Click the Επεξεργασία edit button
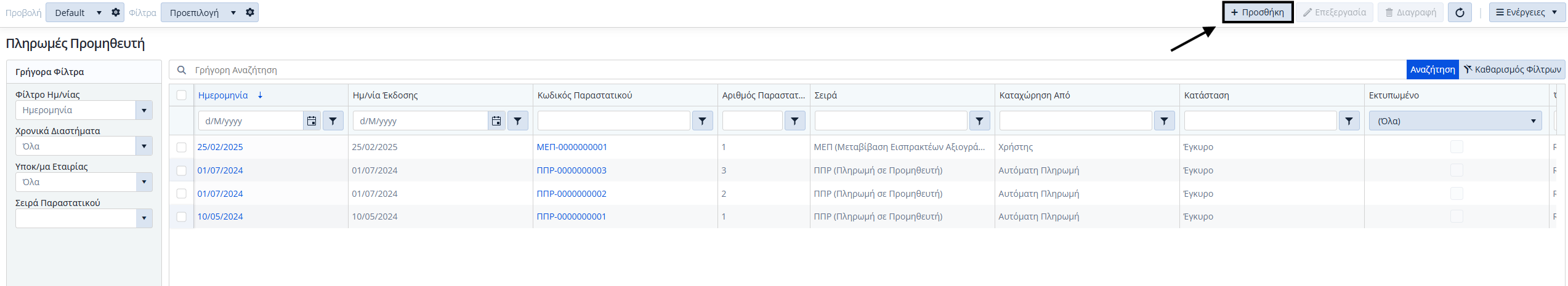This screenshot has height=286, width=1568. 1334,12
